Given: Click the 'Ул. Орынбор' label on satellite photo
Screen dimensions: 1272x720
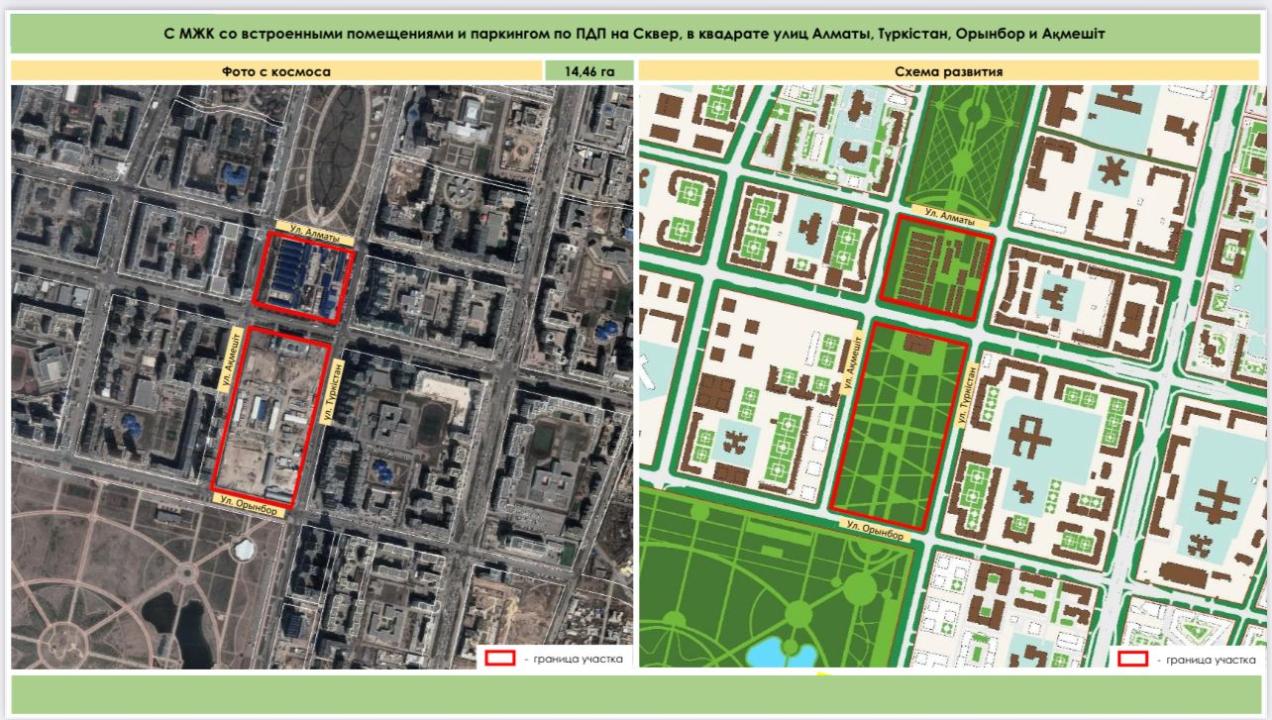Looking at the screenshot, I should coord(249,503).
